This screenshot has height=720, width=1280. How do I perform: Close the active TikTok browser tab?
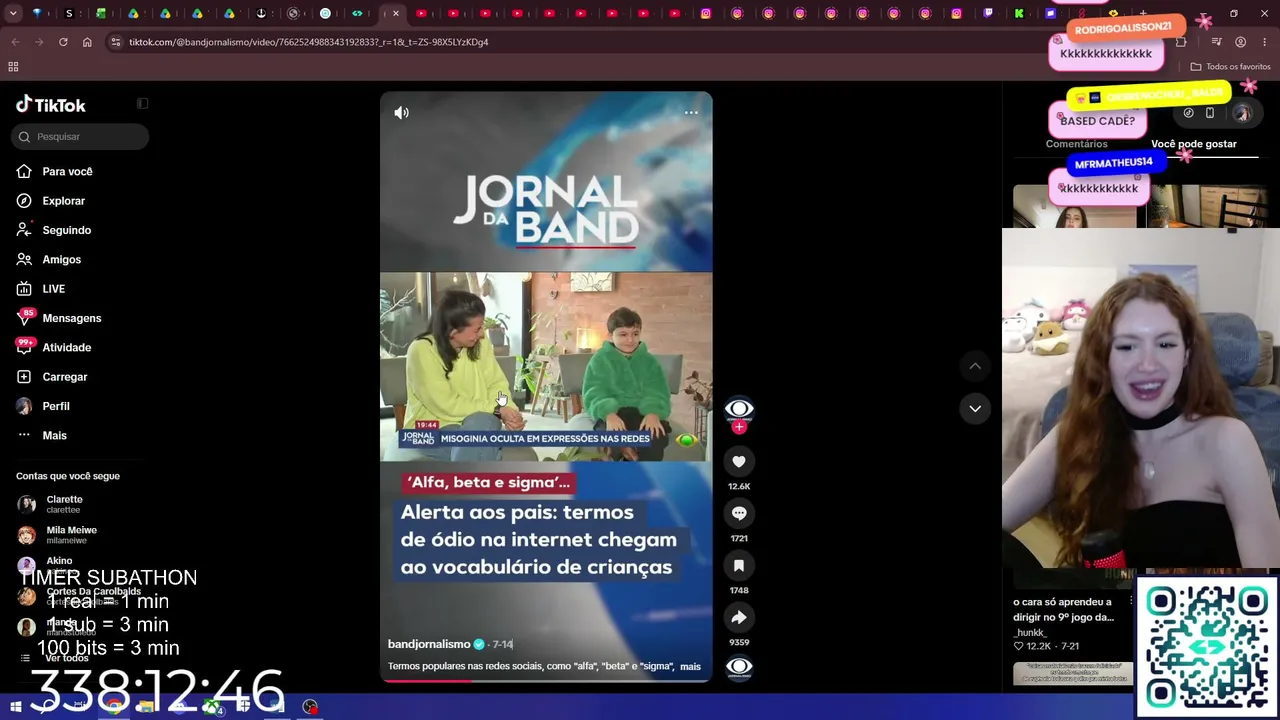(396, 14)
